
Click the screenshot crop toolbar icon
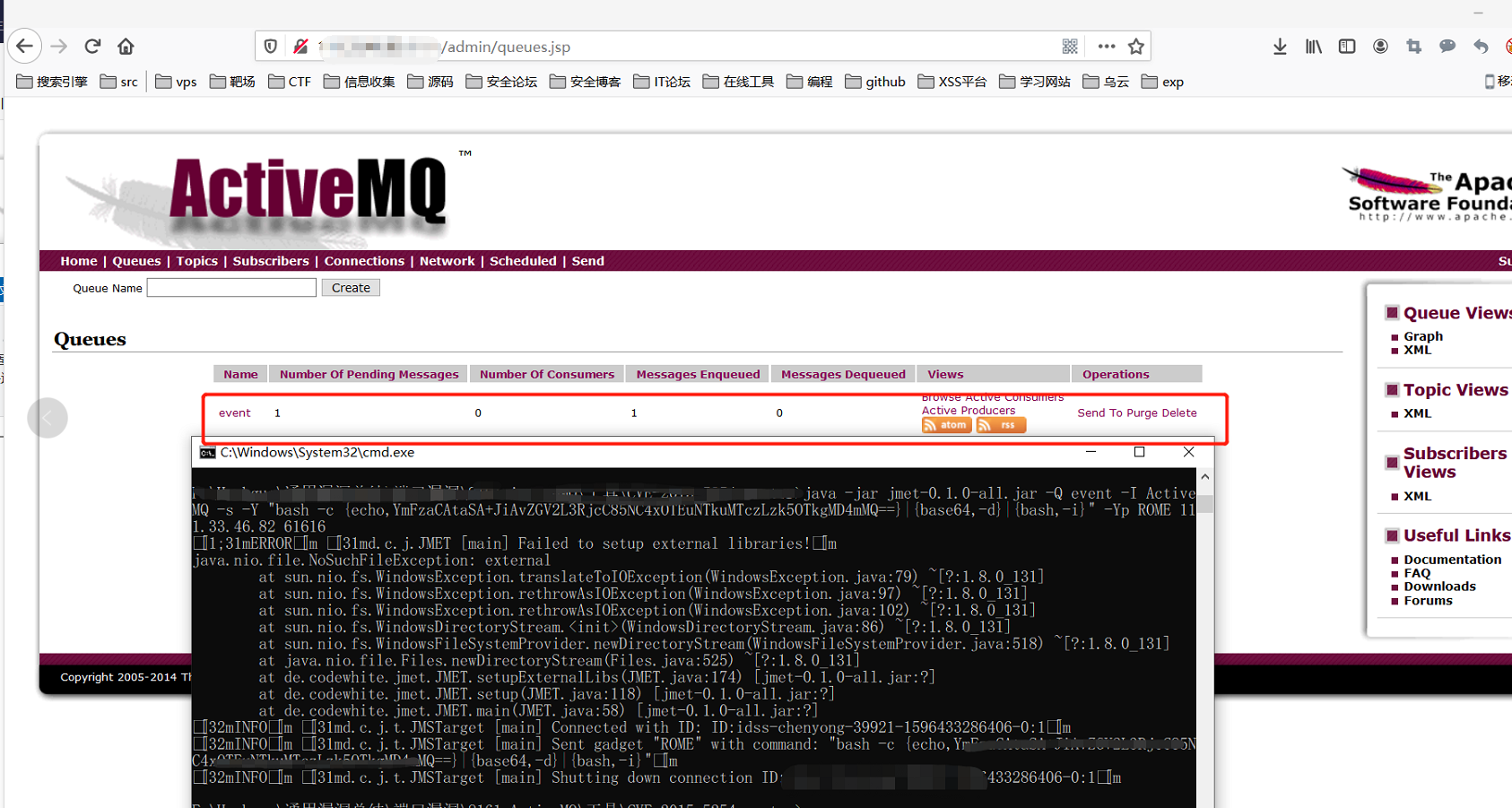(x=1414, y=47)
